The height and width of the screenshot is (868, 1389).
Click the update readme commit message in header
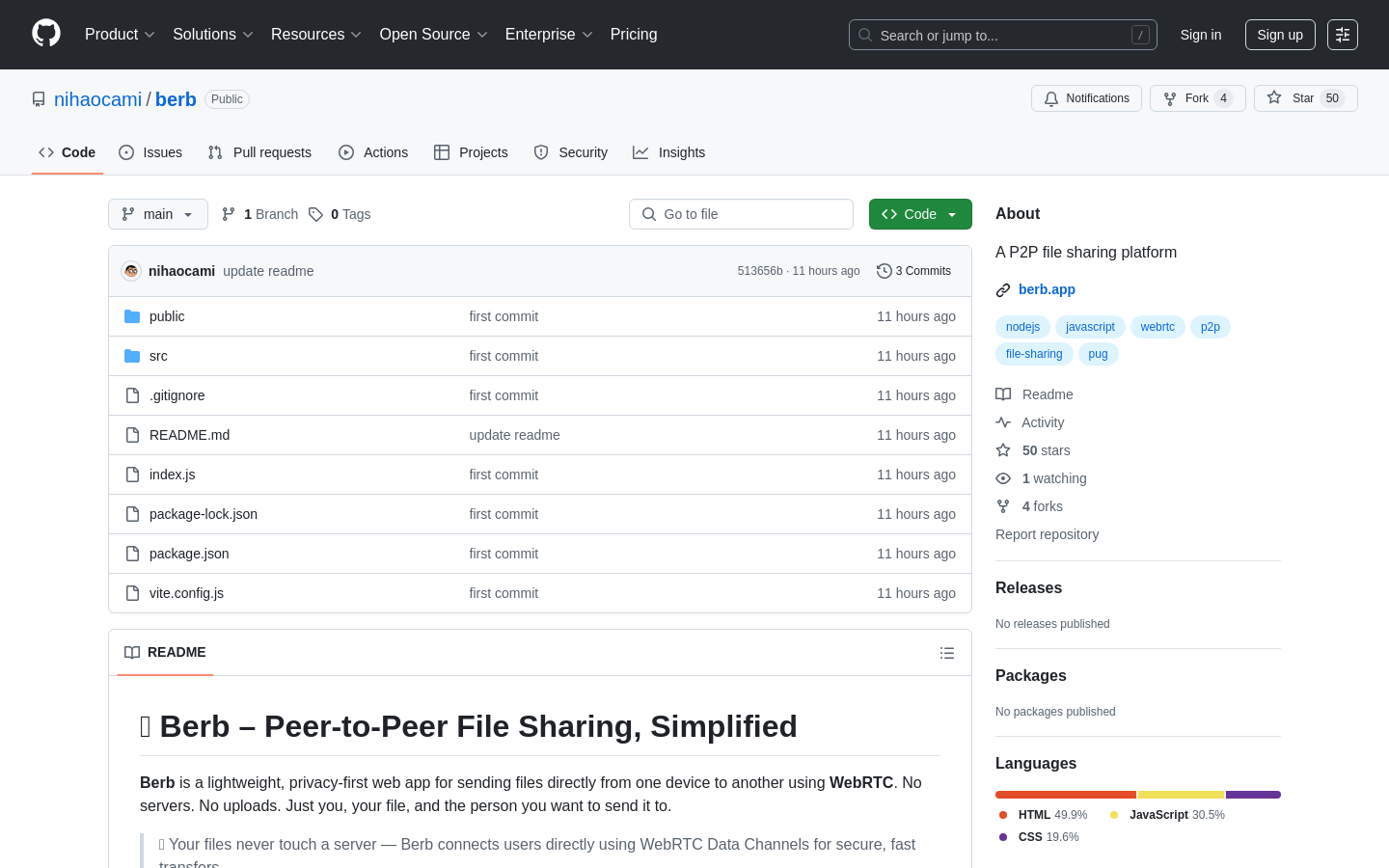(268, 271)
